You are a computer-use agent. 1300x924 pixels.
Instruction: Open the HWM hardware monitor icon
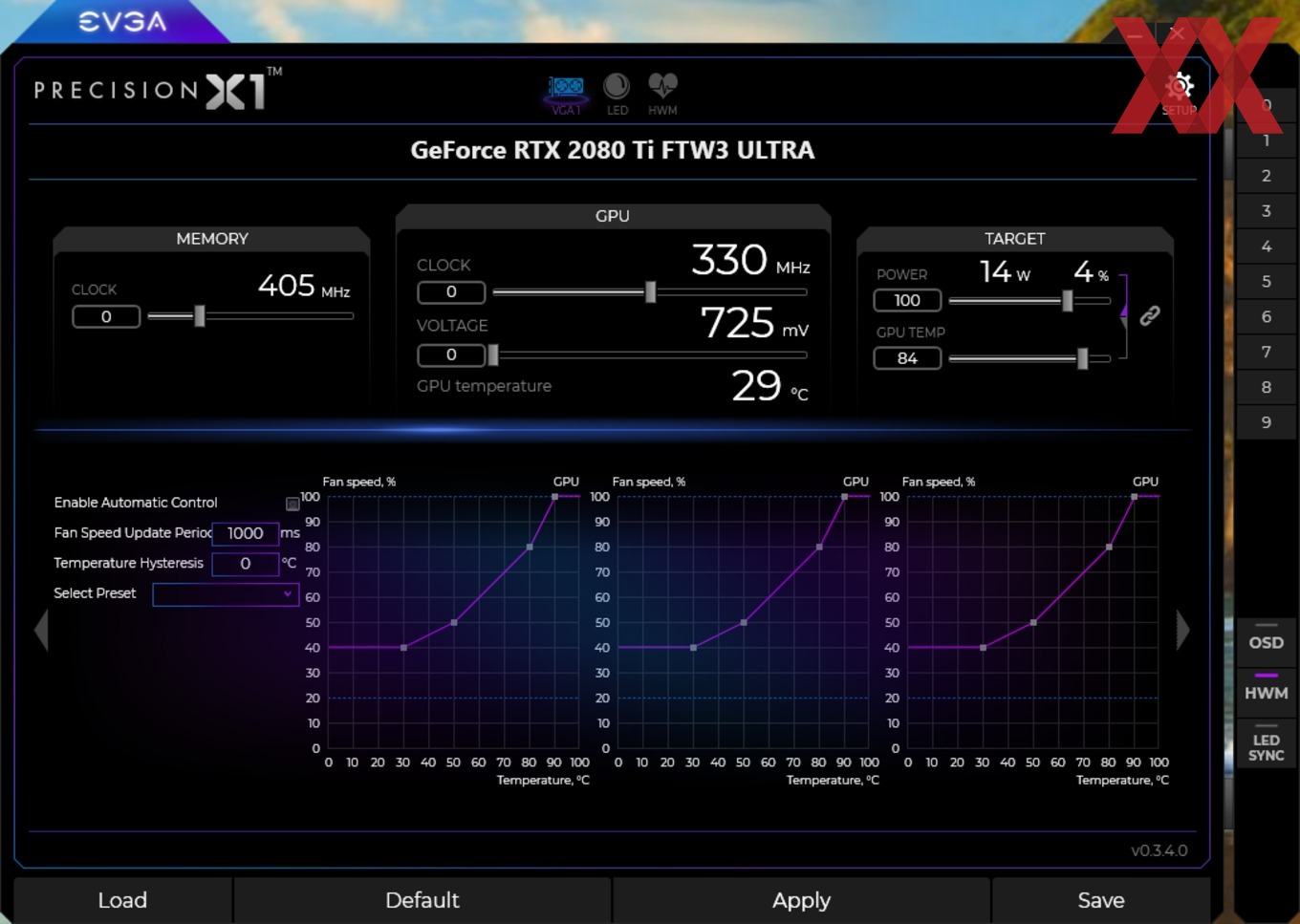click(662, 94)
